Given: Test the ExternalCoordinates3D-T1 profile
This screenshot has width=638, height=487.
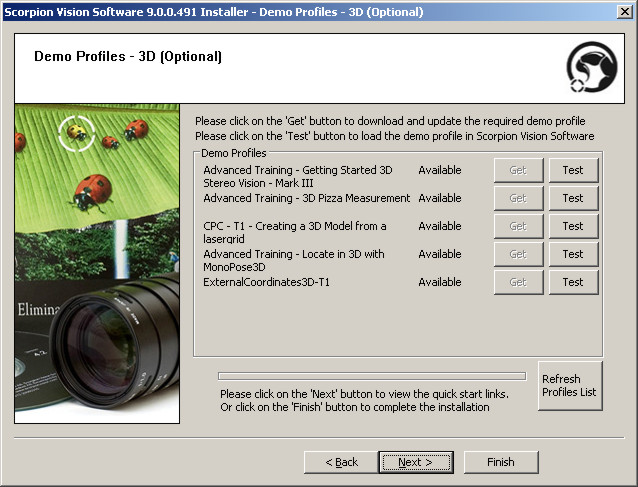Looking at the screenshot, I should pos(573,282).
